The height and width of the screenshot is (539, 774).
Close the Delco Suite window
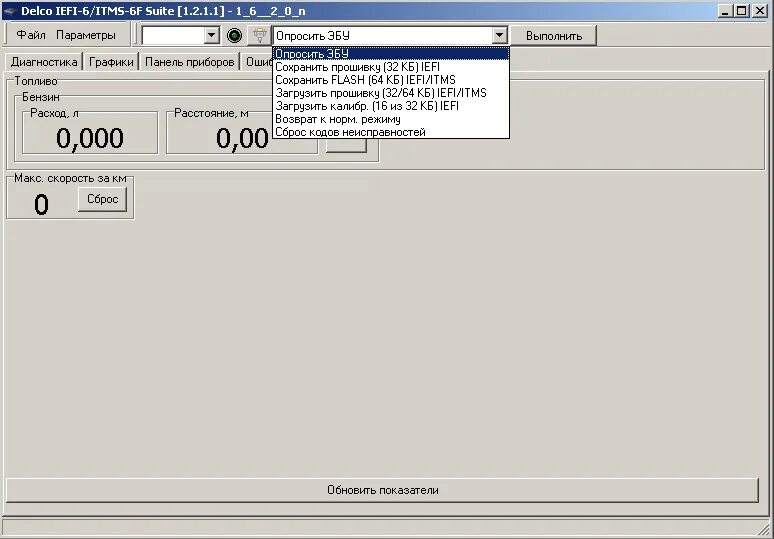[x=760, y=10]
